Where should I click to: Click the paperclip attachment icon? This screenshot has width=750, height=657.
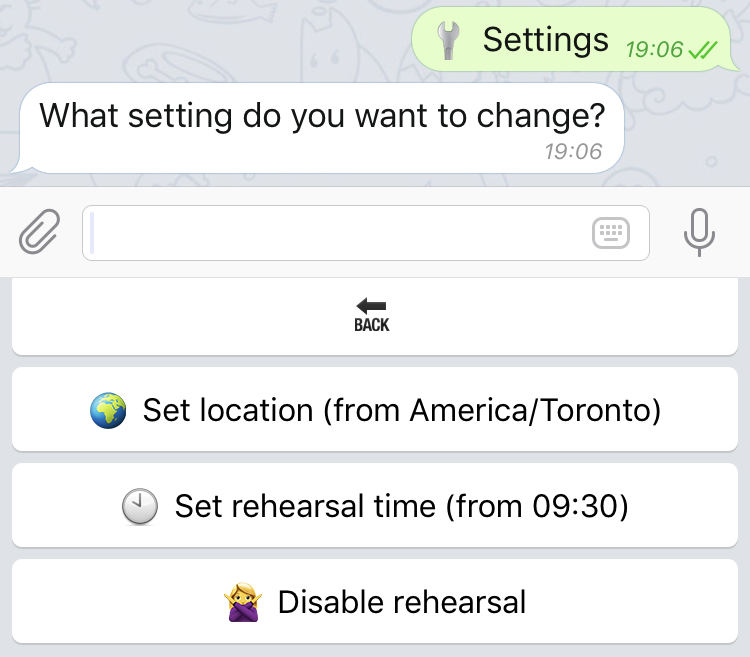[x=40, y=232]
